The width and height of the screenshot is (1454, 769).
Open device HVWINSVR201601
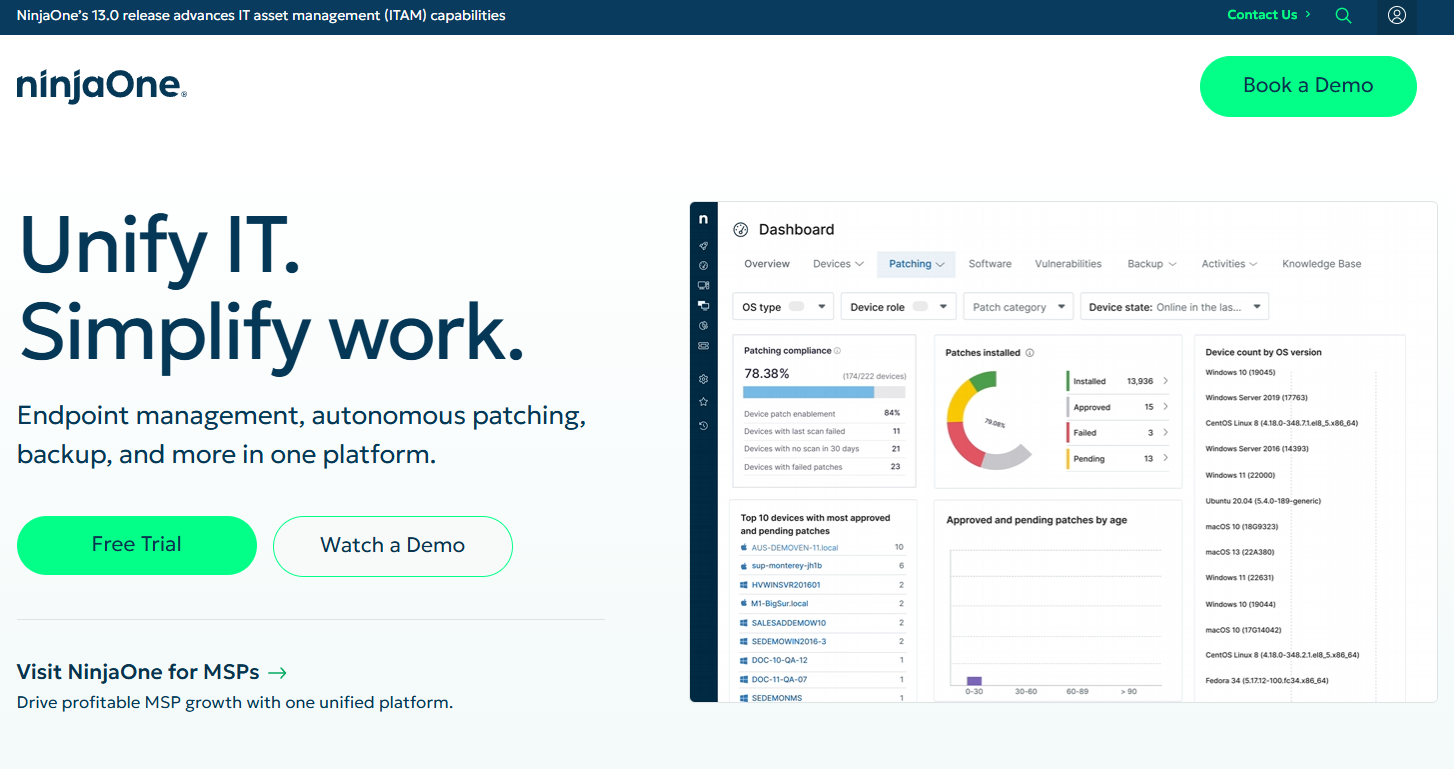point(786,585)
